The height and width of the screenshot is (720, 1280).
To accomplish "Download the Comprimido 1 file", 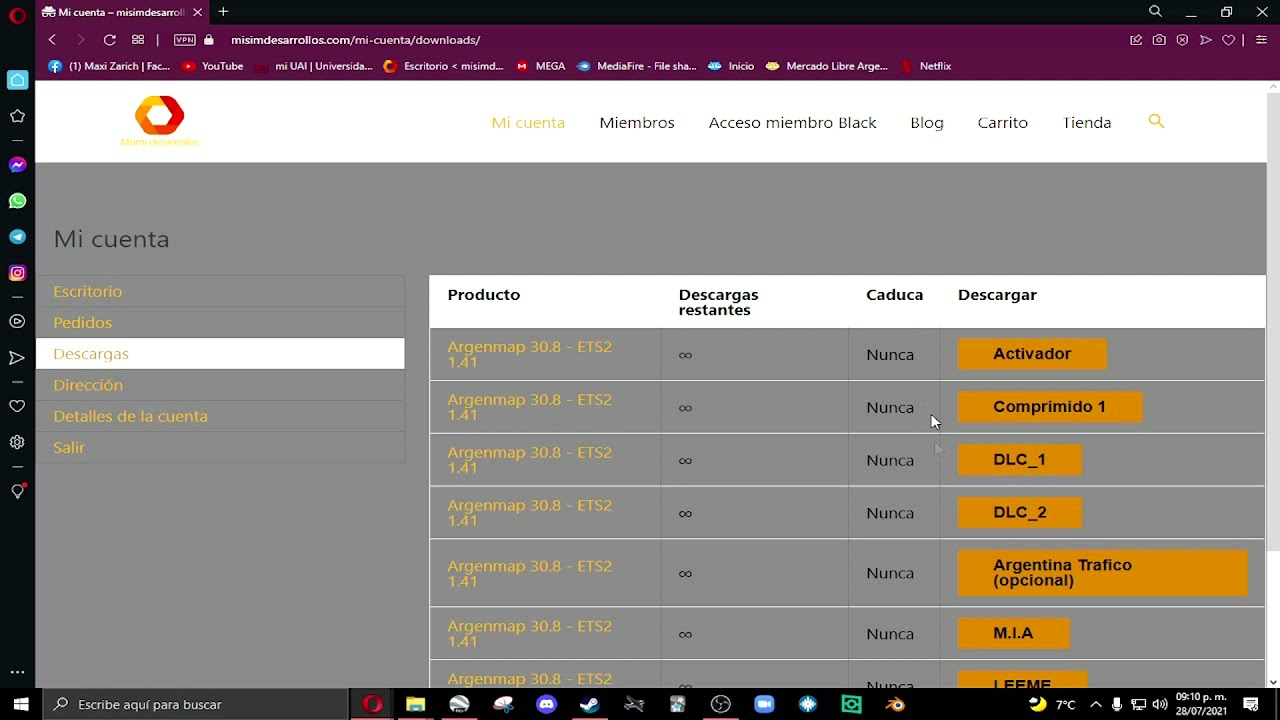I will click(x=1049, y=407).
